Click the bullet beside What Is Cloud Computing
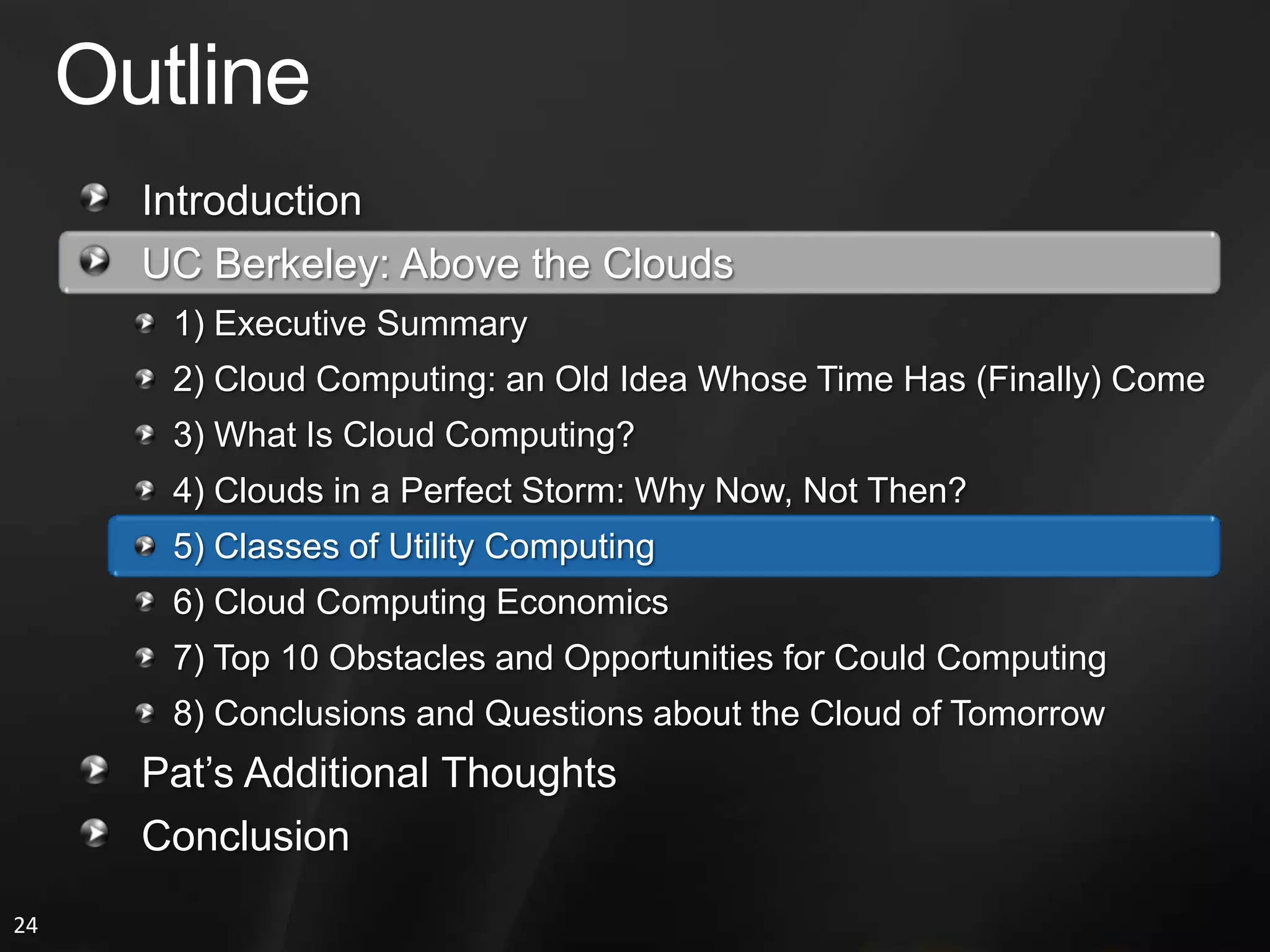This screenshot has width=1270, height=952. click(x=145, y=434)
